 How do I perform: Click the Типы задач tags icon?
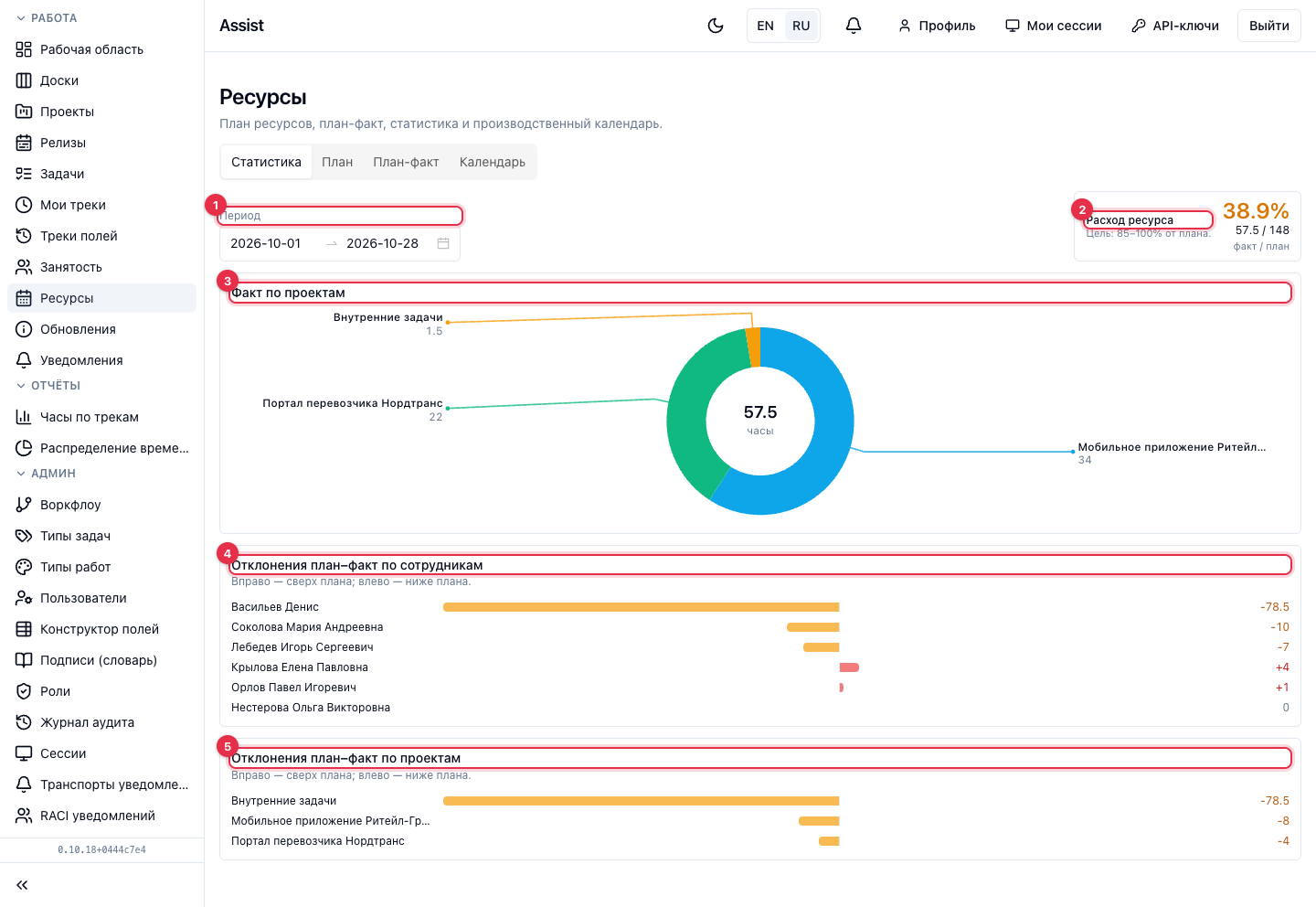[x=24, y=536]
